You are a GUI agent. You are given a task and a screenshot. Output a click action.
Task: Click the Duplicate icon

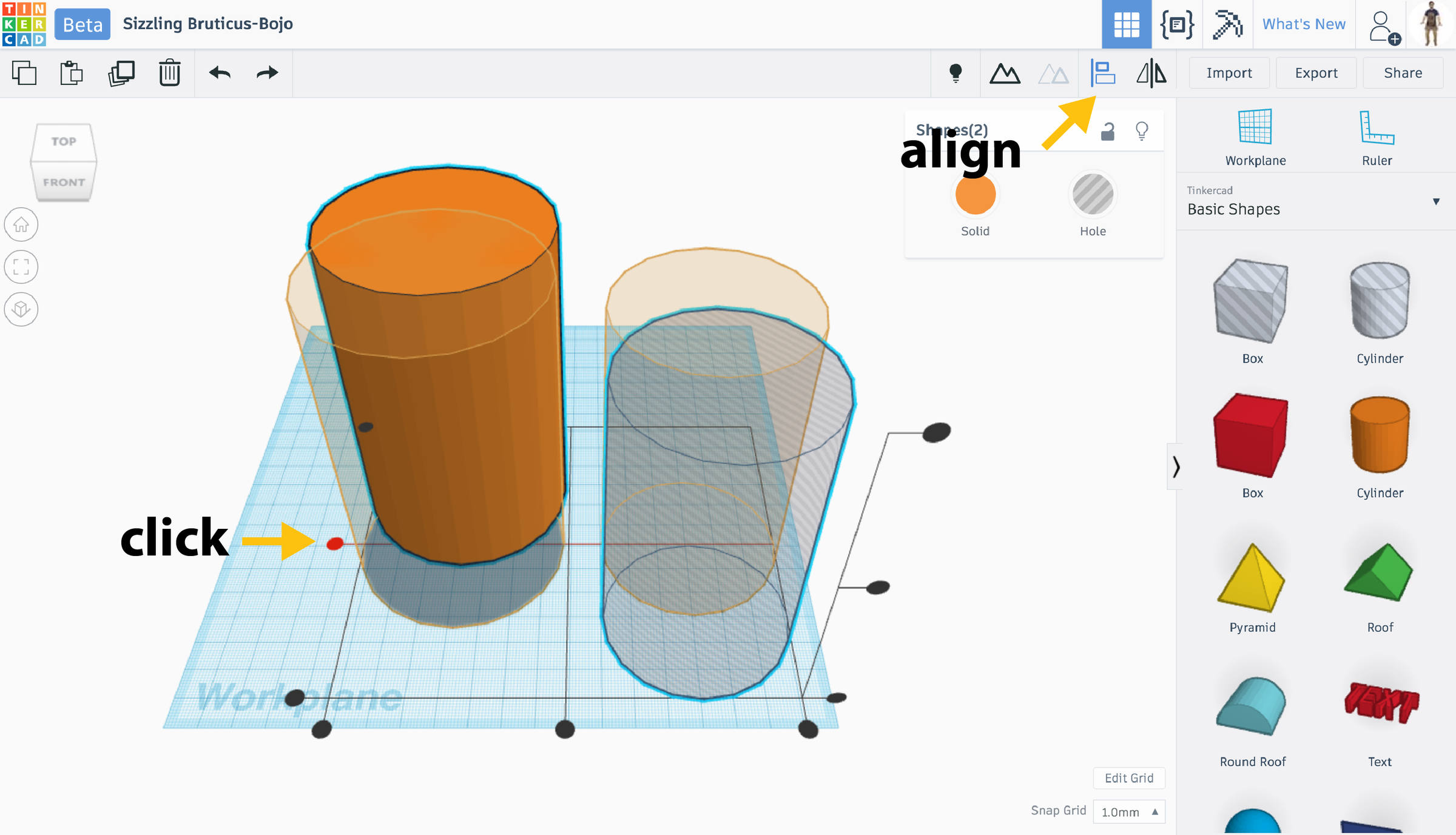pos(121,73)
